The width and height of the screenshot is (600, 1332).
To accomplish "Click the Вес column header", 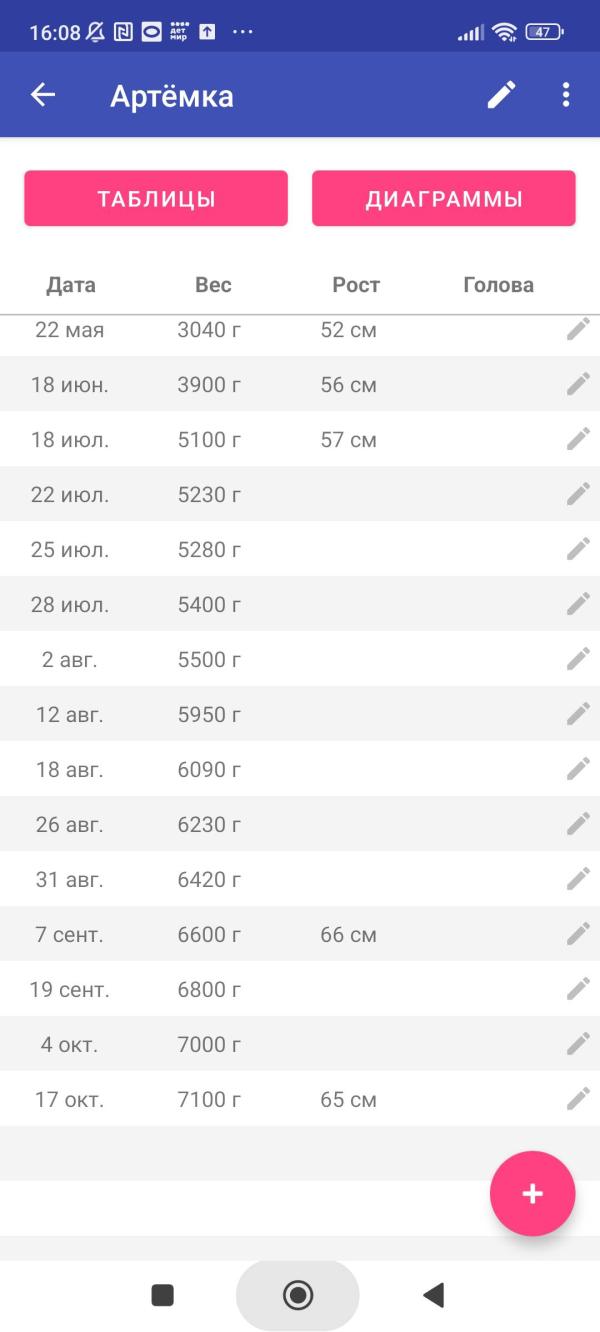I will (213, 285).
